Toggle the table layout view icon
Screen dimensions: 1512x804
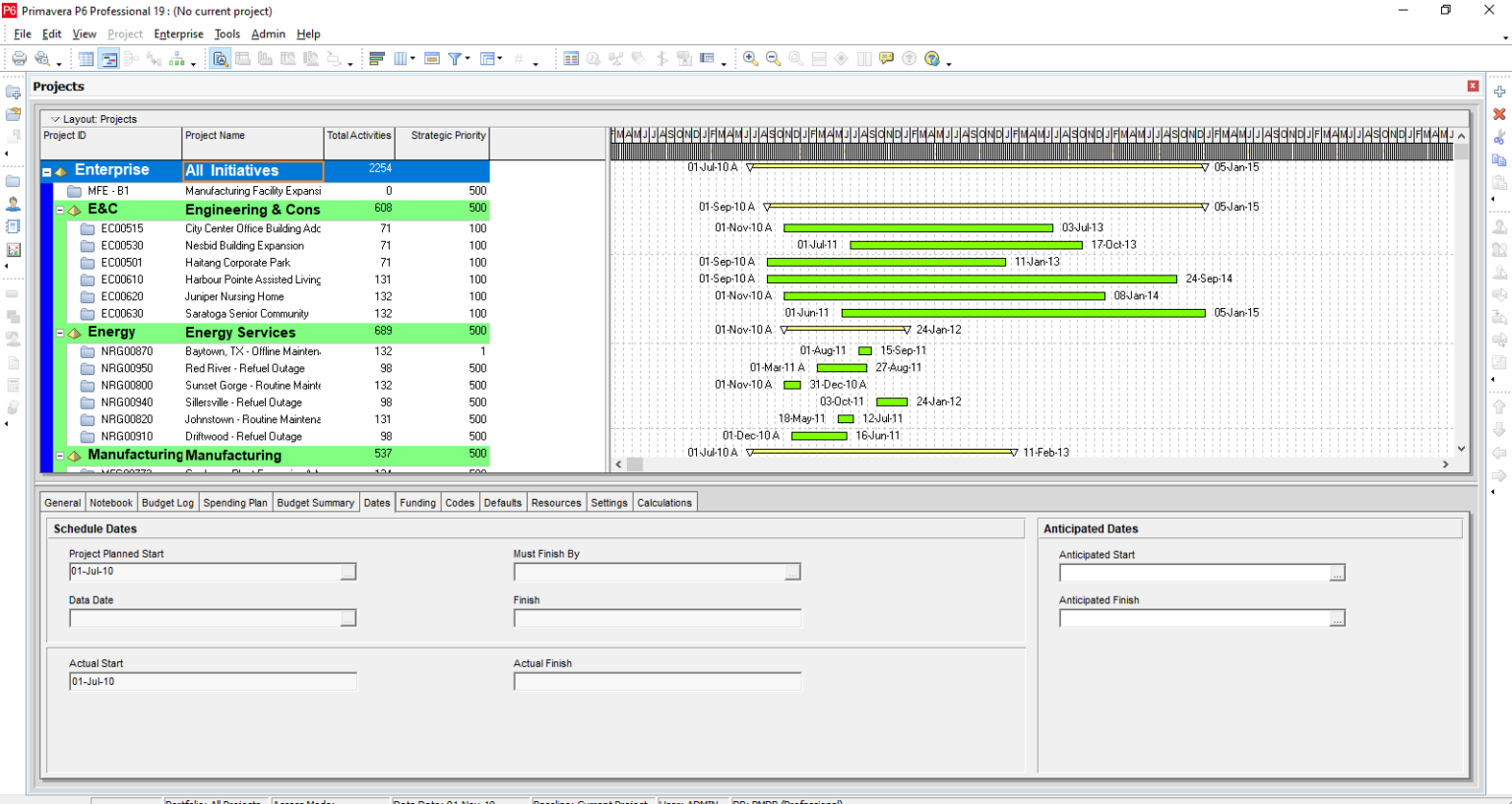click(x=86, y=58)
